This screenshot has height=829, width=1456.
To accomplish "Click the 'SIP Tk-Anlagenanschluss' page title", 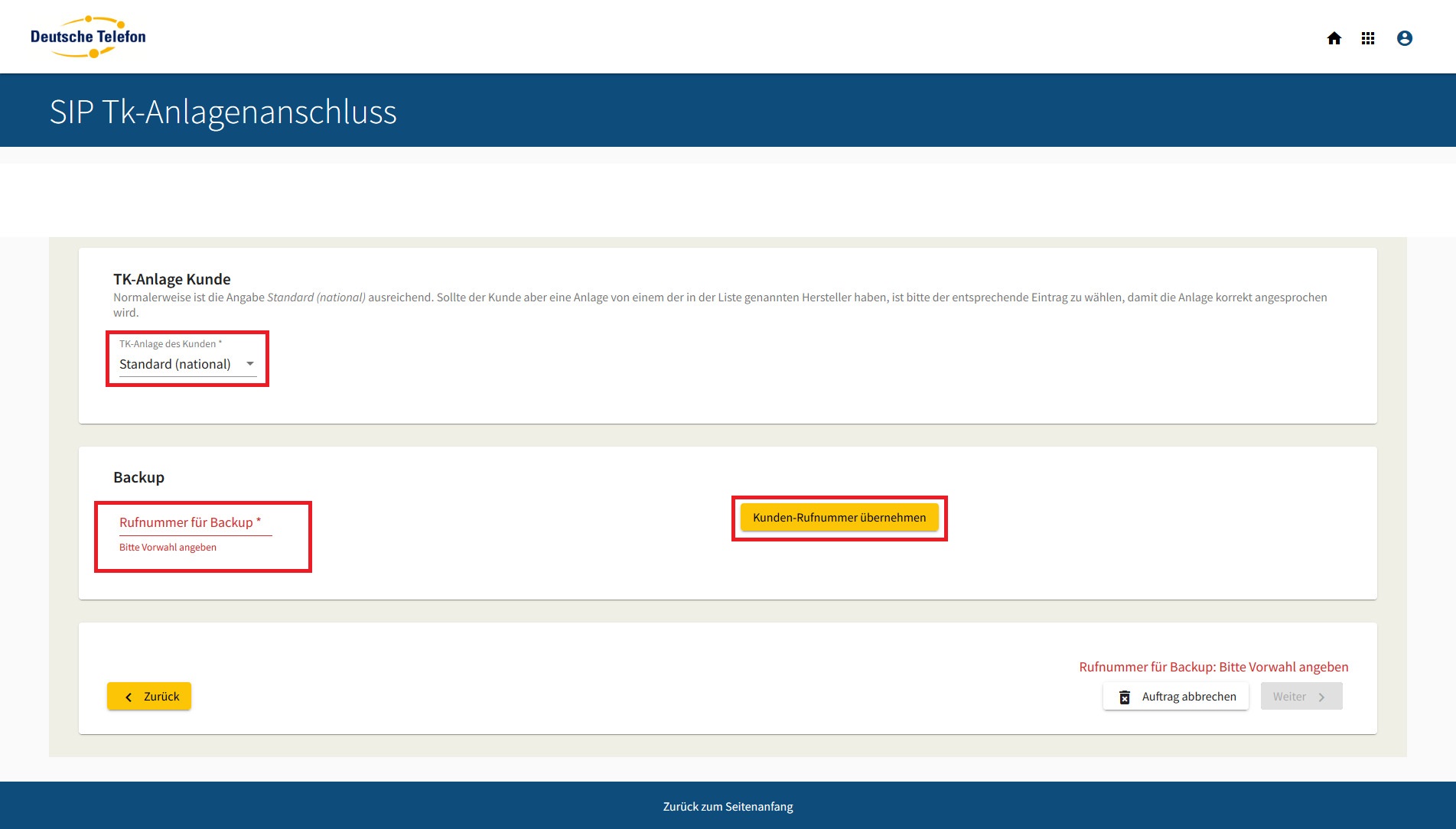I will [223, 112].
